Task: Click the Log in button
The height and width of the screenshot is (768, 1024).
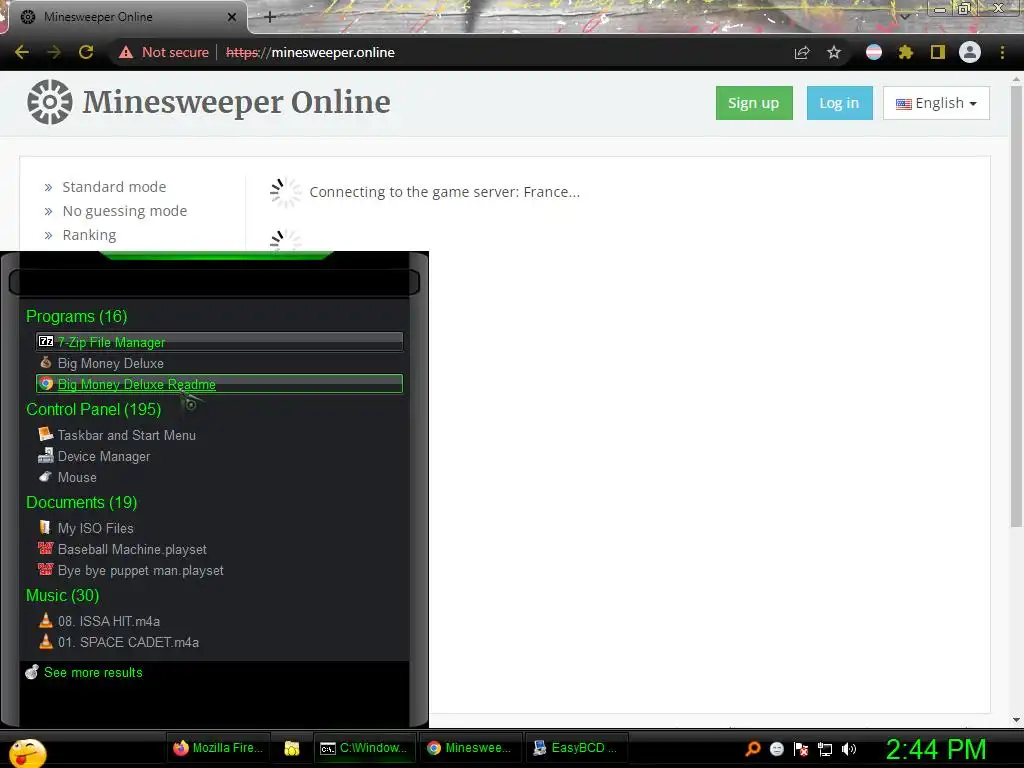Action: click(x=840, y=103)
